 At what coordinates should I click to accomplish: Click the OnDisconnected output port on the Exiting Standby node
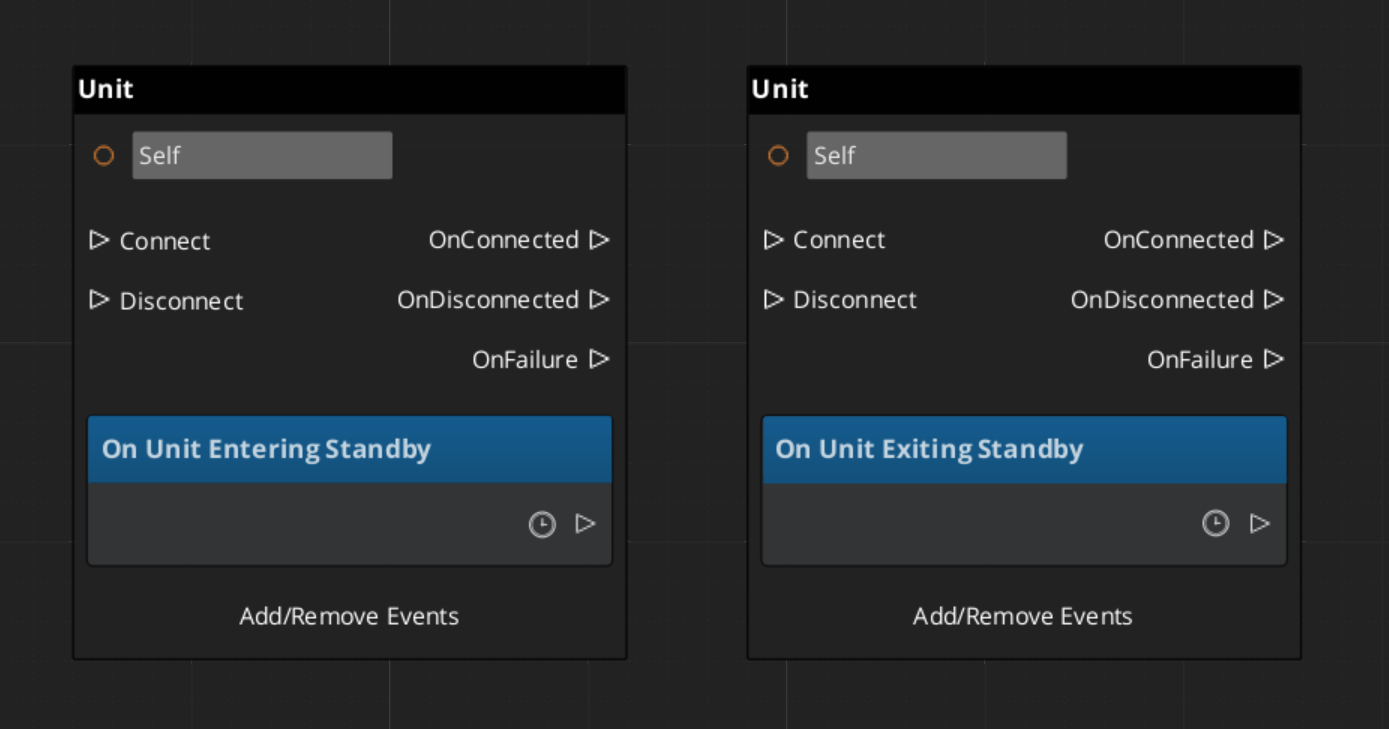(1273, 299)
